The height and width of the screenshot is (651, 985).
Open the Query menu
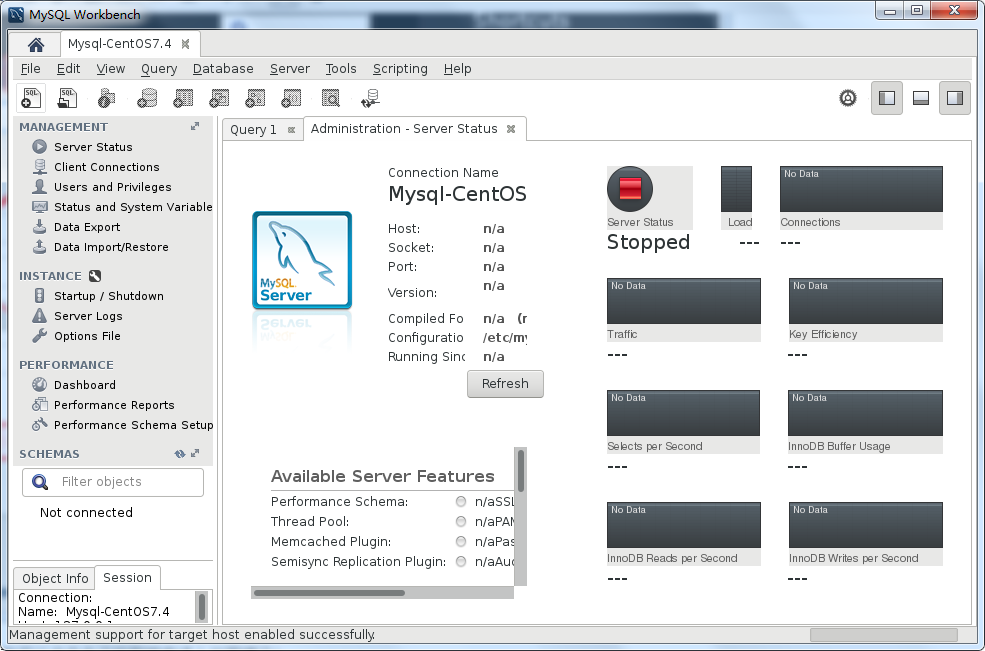pyautogui.click(x=159, y=68)
